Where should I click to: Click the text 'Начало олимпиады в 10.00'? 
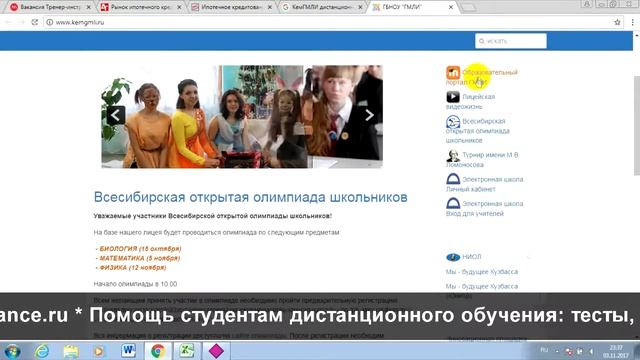(135, 284)
